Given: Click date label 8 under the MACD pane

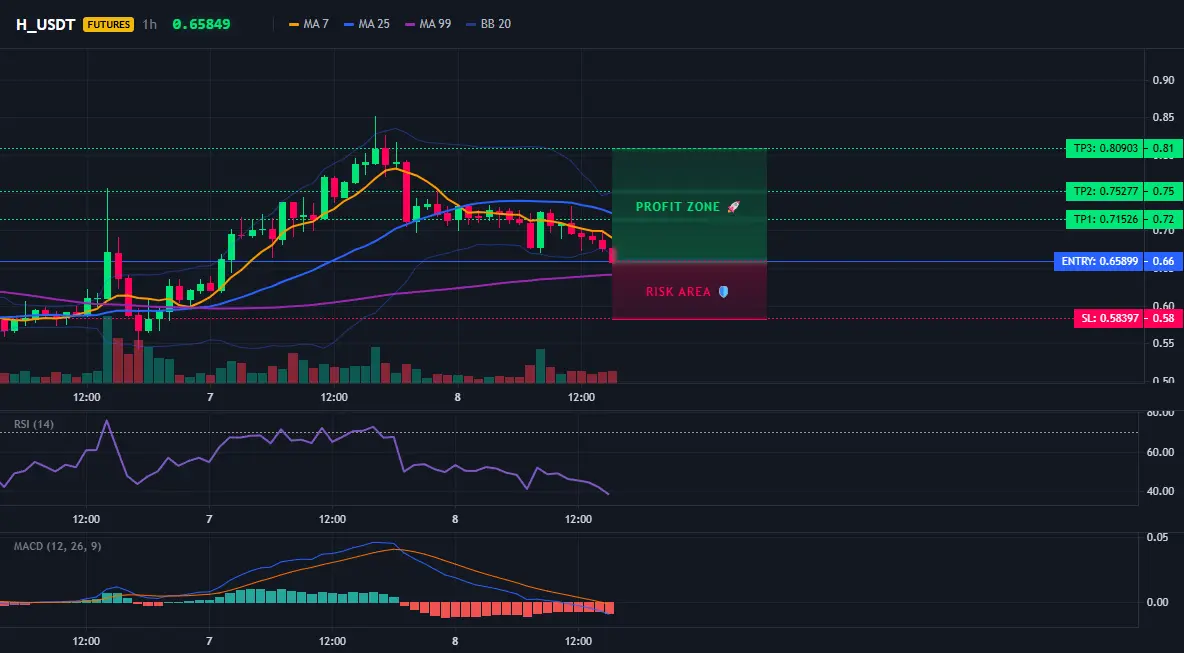Looking at the screenshot, I should pyautogui.click(x=455, y=642).
